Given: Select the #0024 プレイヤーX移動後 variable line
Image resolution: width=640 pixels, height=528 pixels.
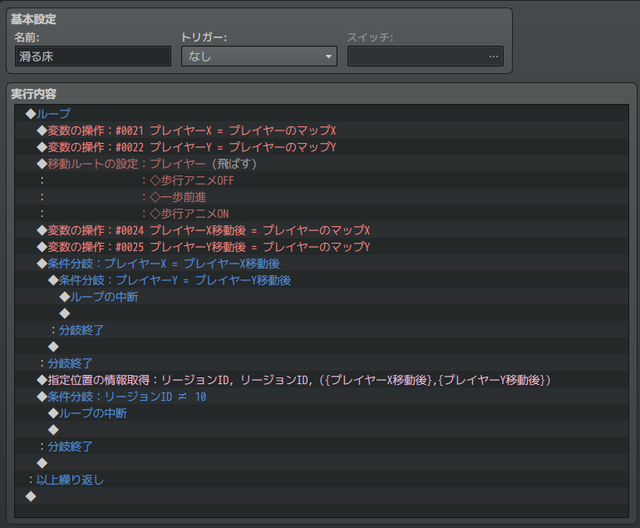Looking at the screenshot, I should coord(321,230).
